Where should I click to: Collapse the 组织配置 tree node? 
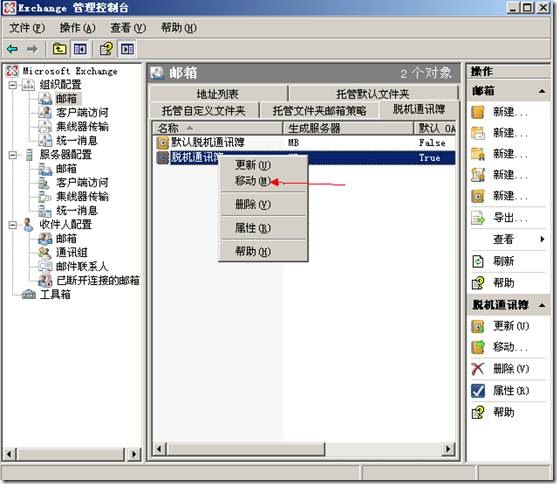tap(13, 85)
